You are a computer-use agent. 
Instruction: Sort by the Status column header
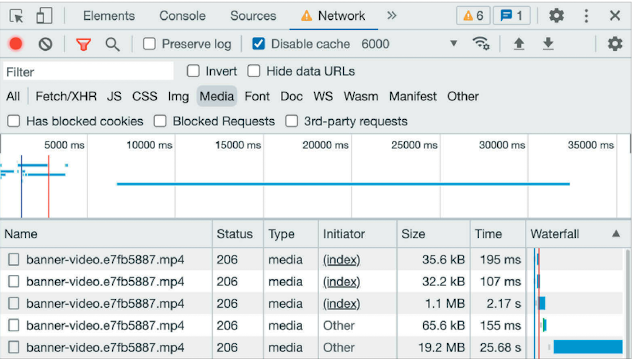tap(238, 234)
